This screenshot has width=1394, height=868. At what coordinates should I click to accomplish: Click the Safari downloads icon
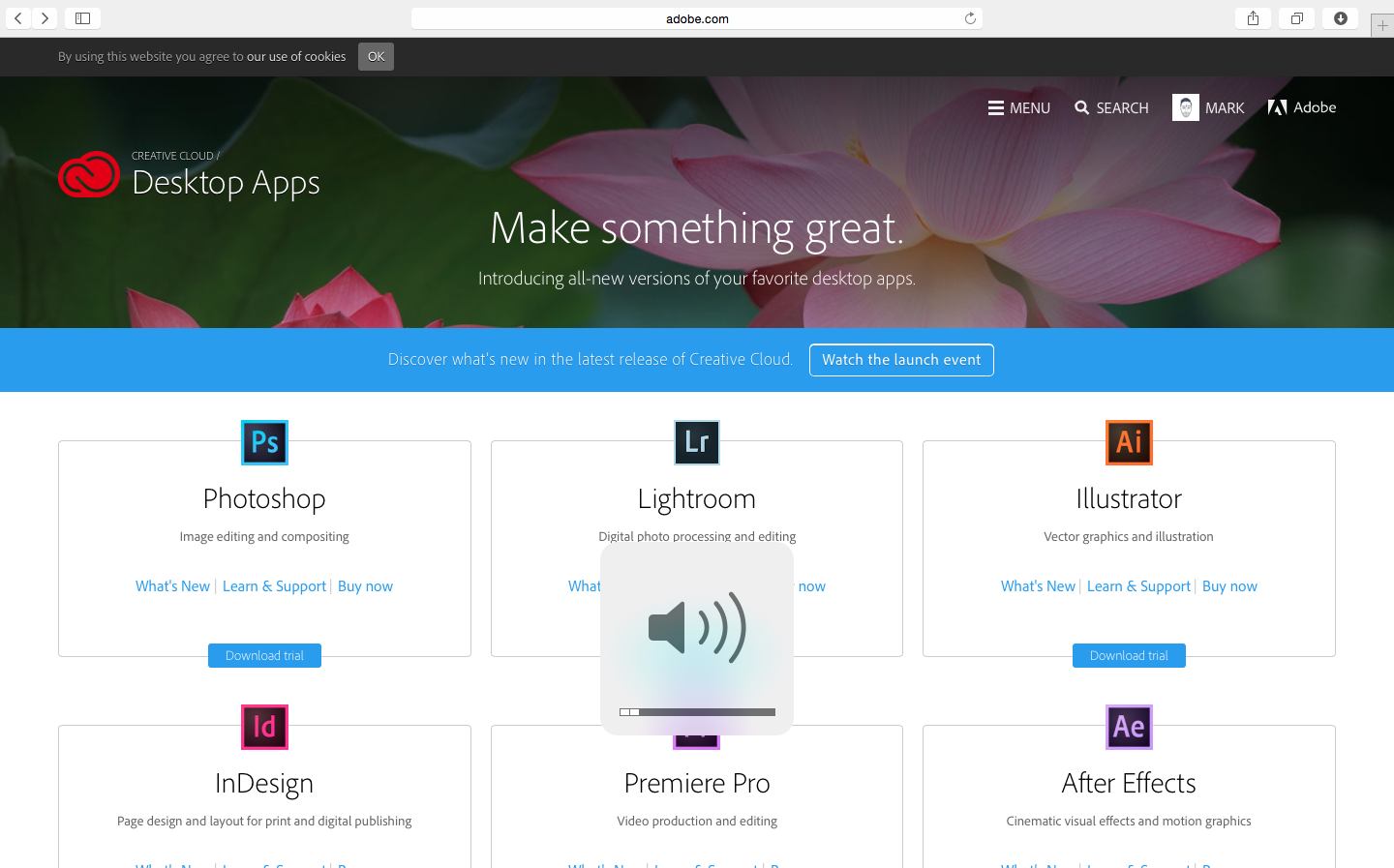[x=1340, y=17]
